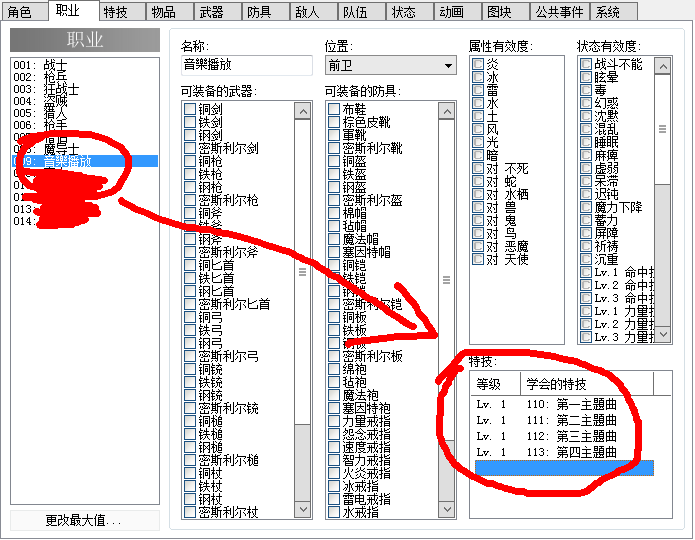This screenshot has height=540, width=695.
Task: Check the 密斯利尔弓 weapon checkbox
Action: coord(190,356)
